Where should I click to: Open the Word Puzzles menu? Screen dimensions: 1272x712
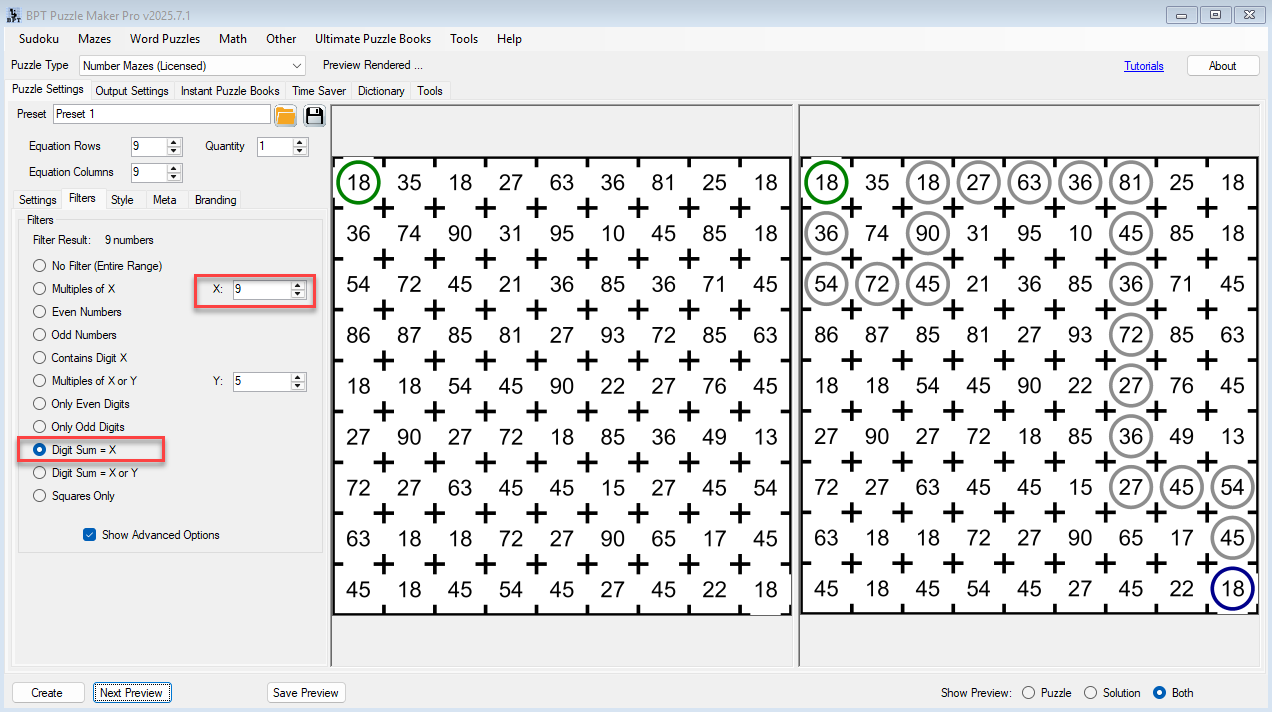click(x=165, y=39)
